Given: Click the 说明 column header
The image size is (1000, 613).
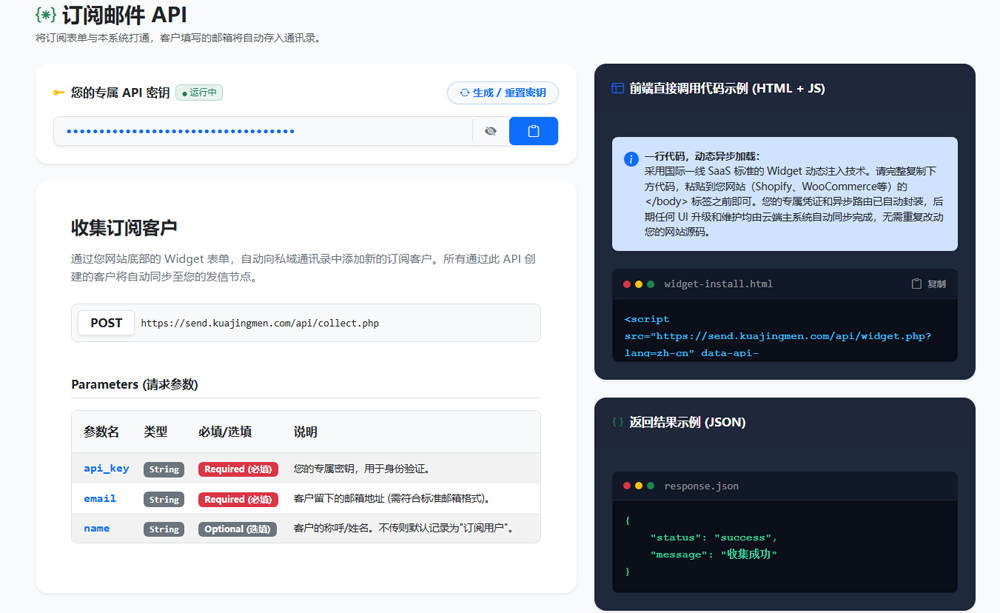Looking at the screenshot, I should 305,432.
